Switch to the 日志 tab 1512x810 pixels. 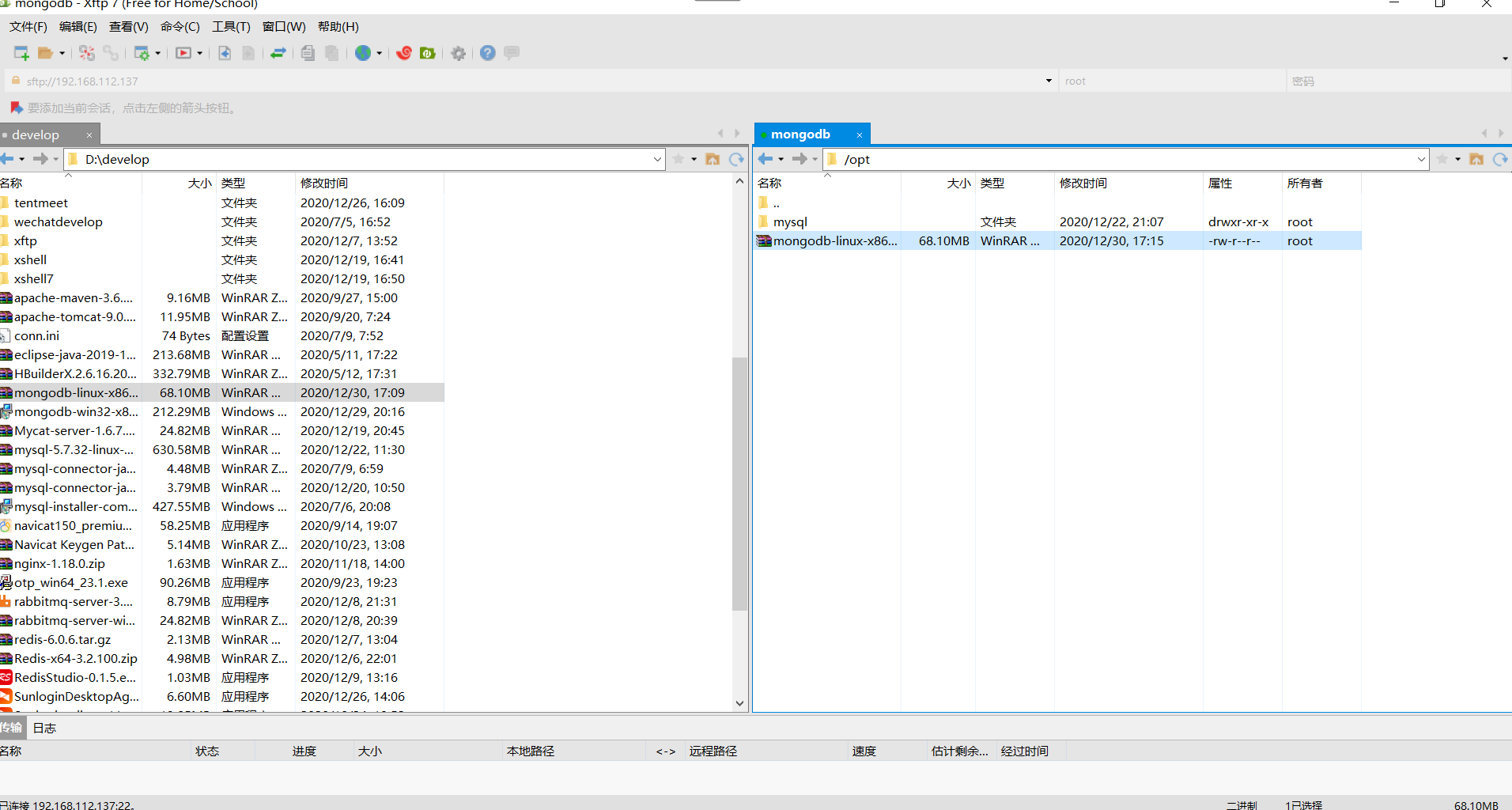(x=44, y=728)
